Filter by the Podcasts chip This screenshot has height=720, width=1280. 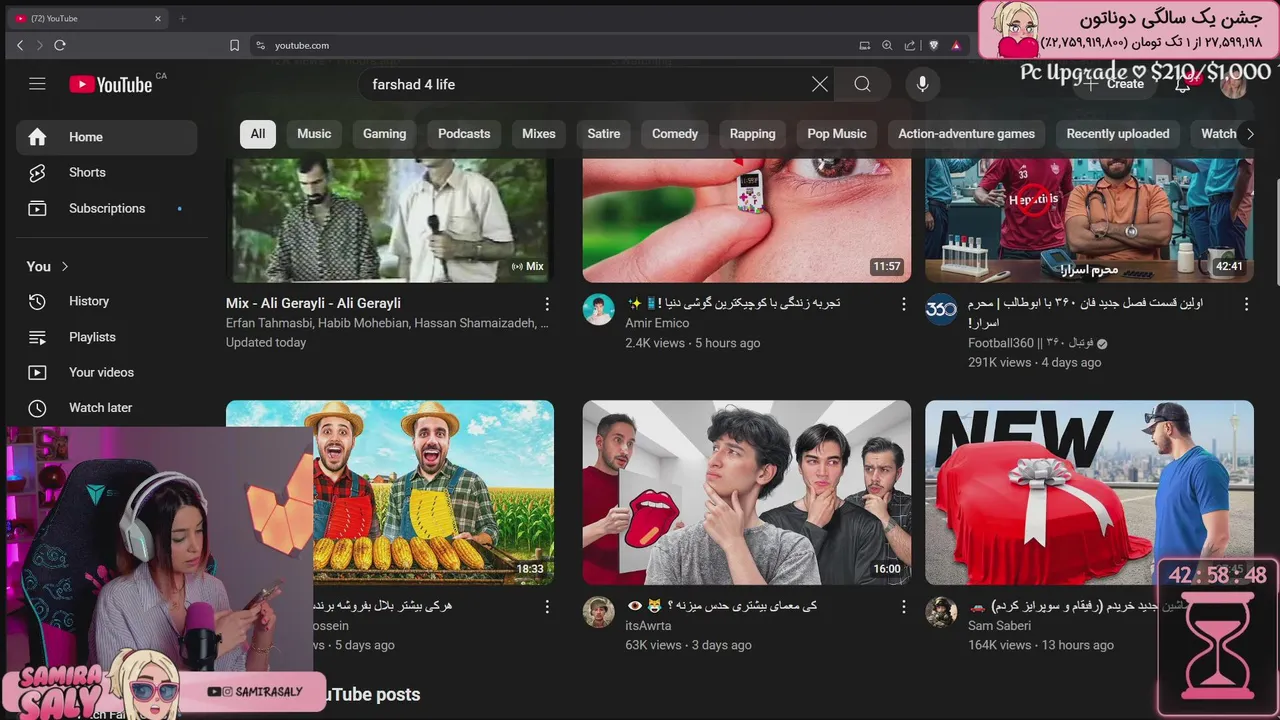(x=464, y=133)
